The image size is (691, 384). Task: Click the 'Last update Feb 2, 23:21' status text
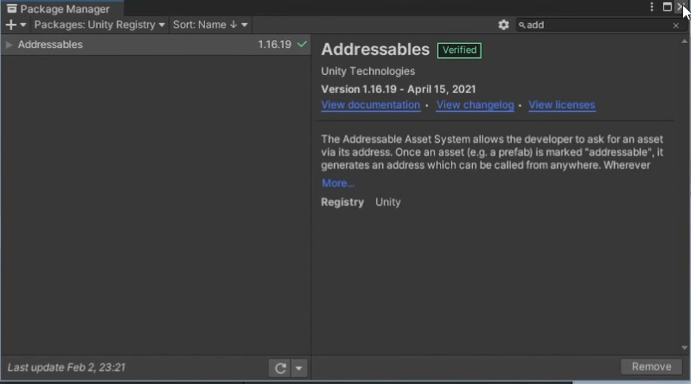point(67,367)
